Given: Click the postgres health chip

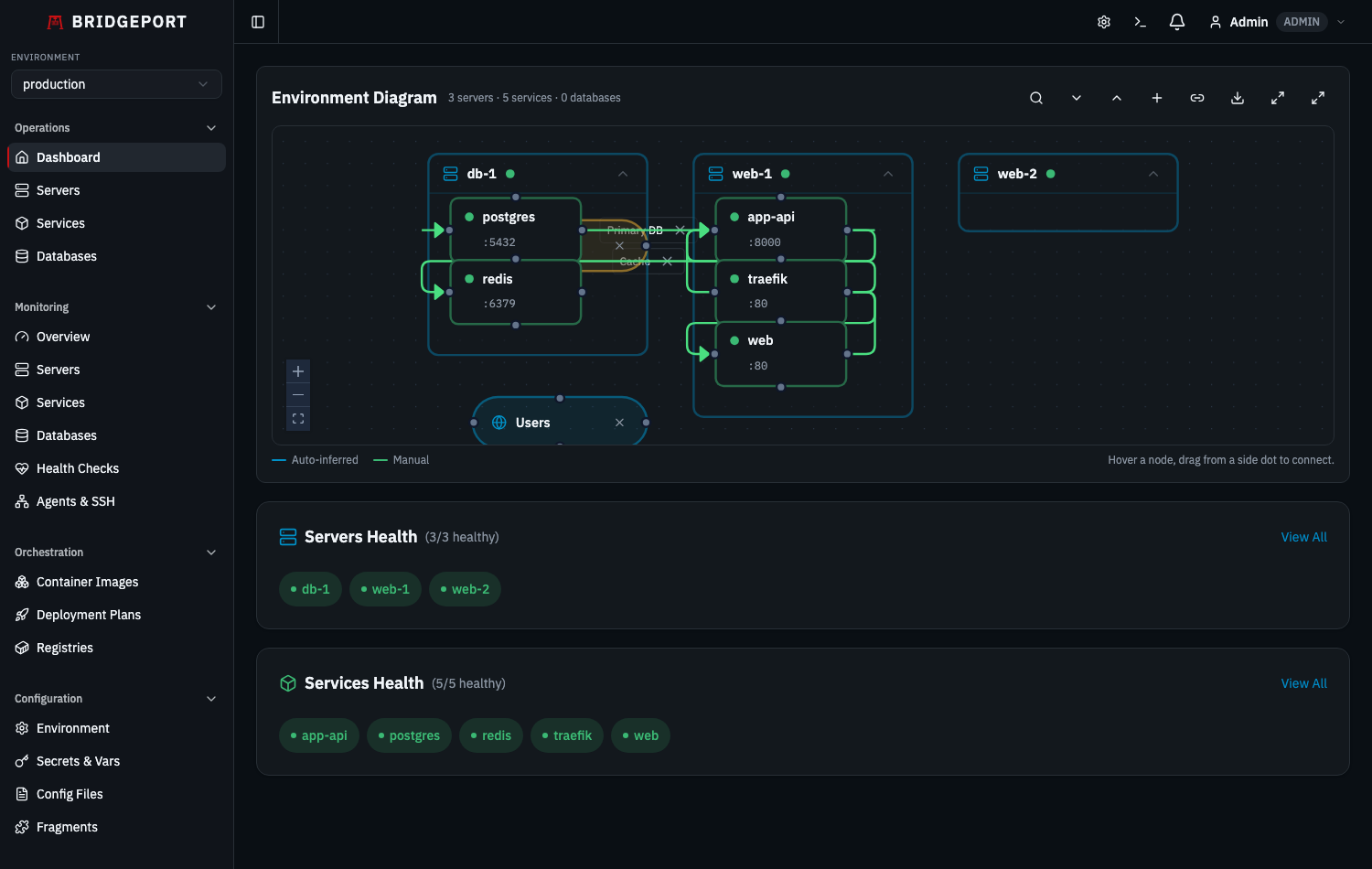Looking at the screenshot, I should coord(409,735).
